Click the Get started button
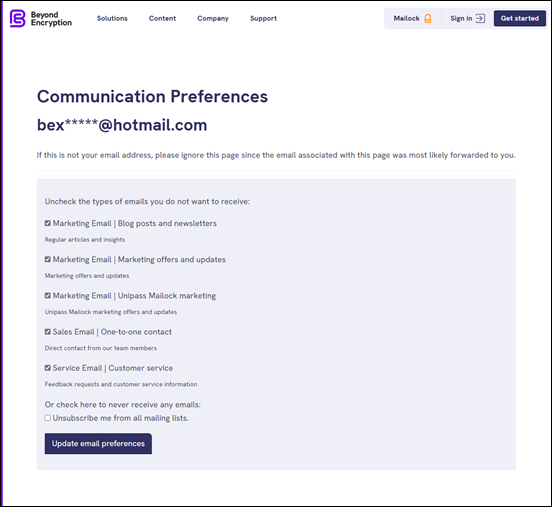 pos(520,18)
